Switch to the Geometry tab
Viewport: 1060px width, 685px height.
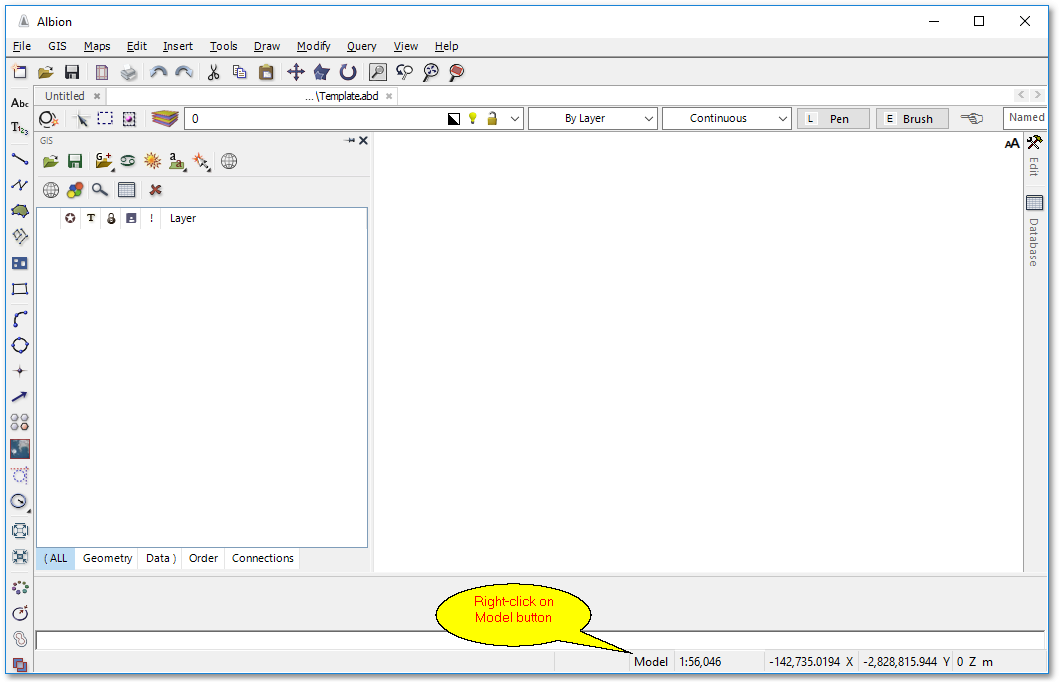click(107, 558)
